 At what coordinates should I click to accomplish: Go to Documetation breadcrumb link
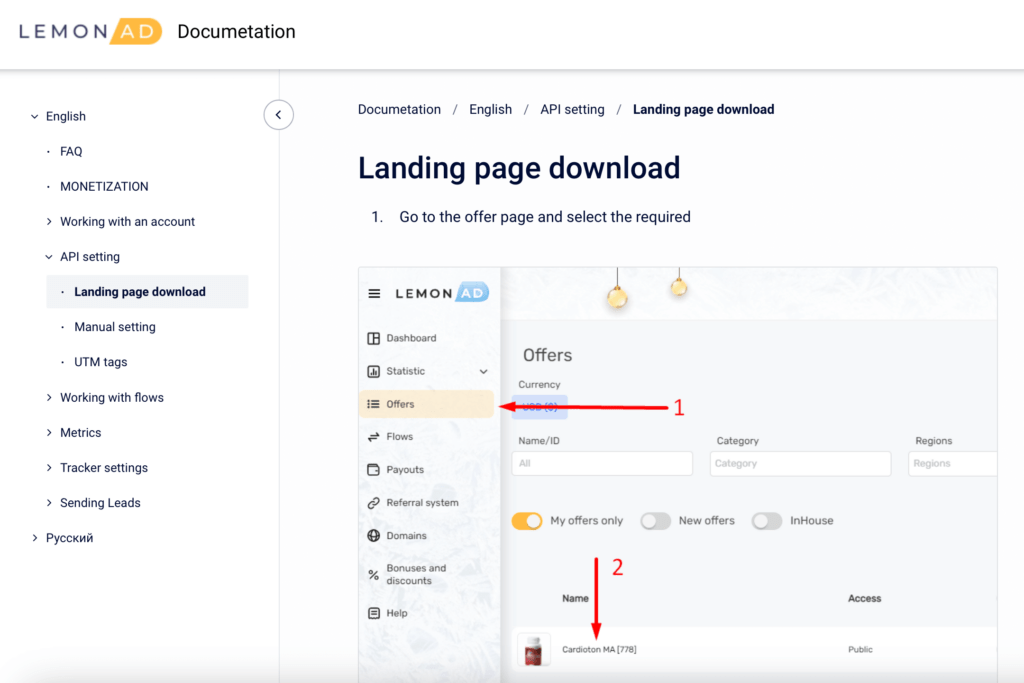click(x=399, y=110)
